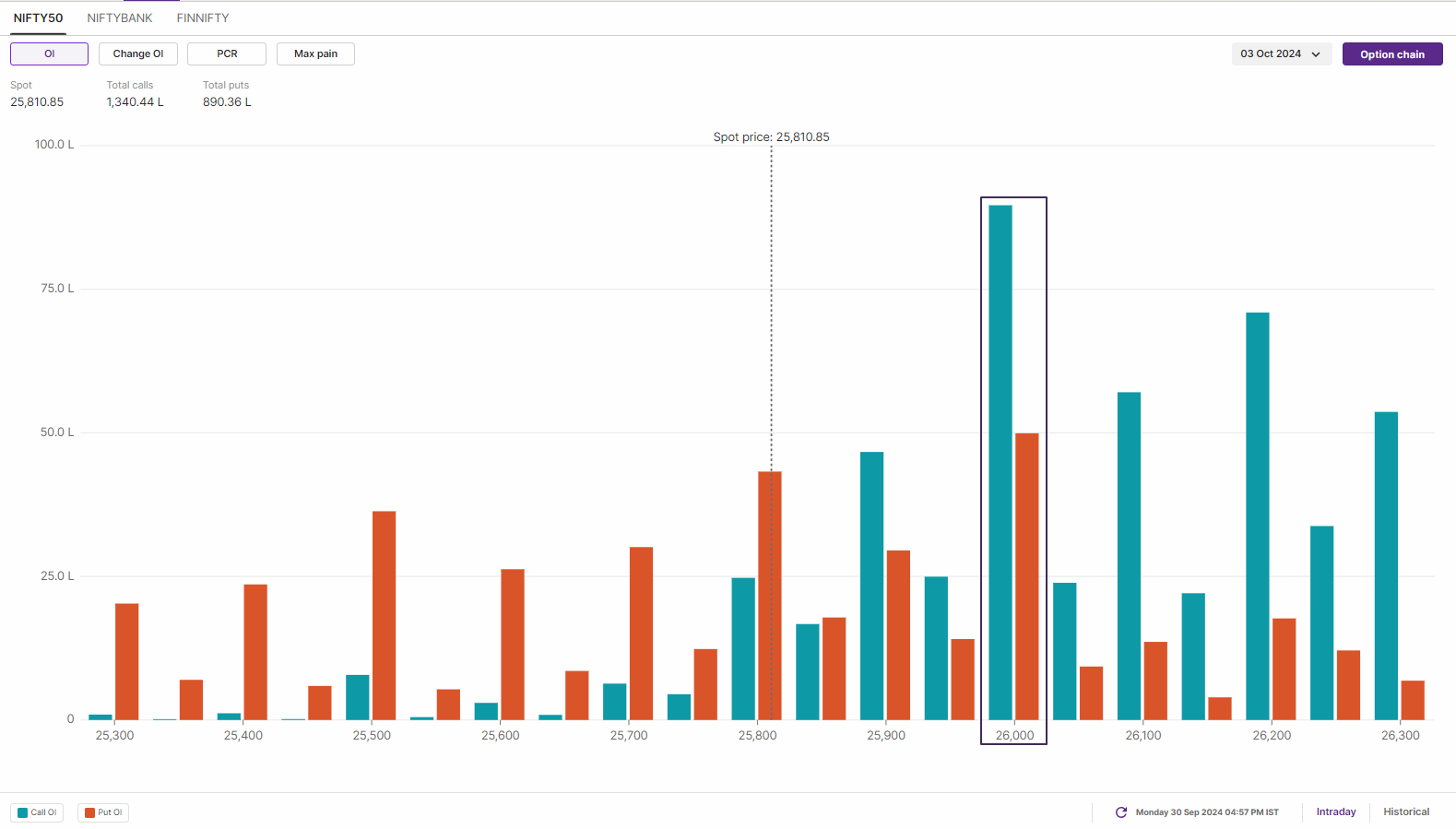Viewport: 1456px width, 829px height.
Task: Toggle the Call OI legend series
Action: pos(37,812)
